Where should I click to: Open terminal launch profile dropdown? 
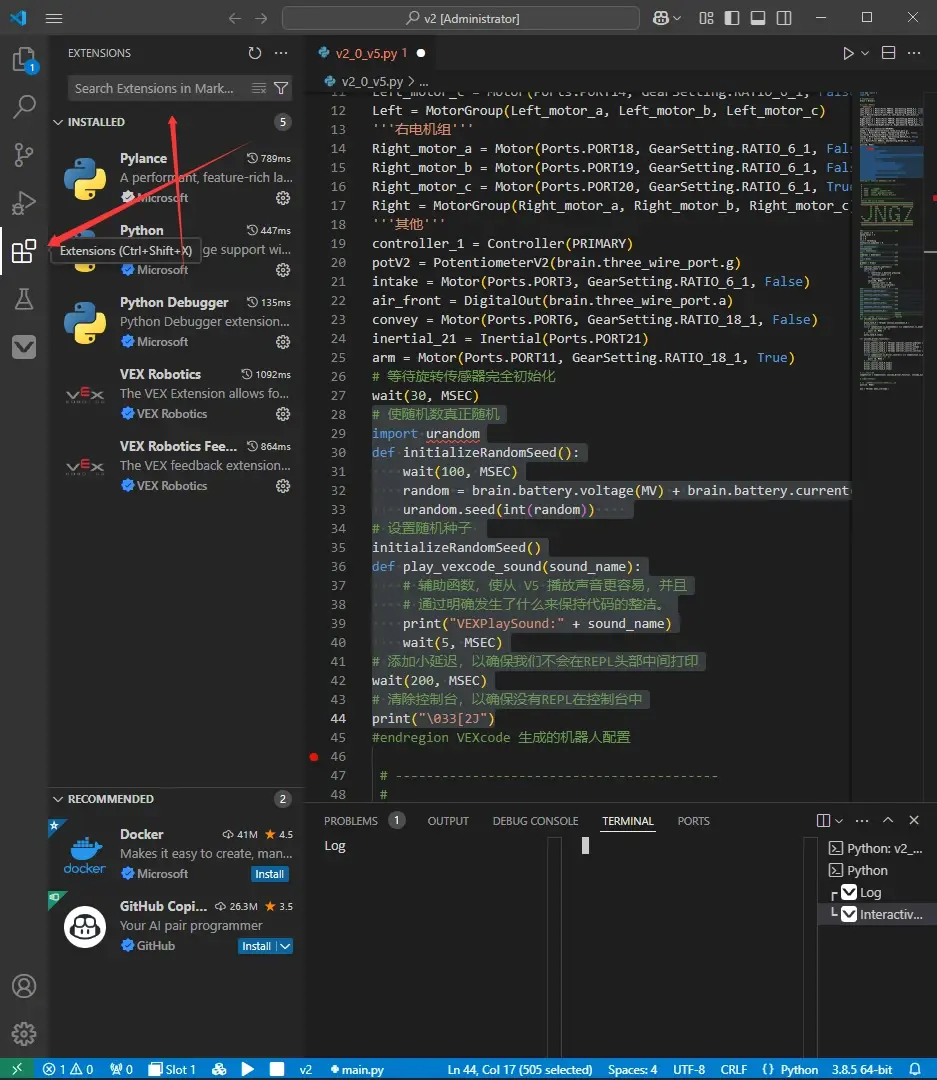click(x=839, y=820)
